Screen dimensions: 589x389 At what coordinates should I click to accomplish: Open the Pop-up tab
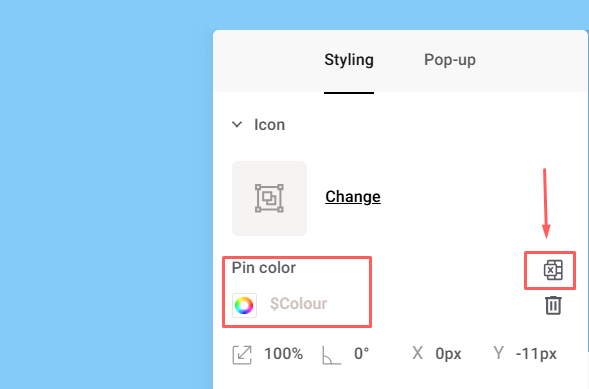[450, 60]
